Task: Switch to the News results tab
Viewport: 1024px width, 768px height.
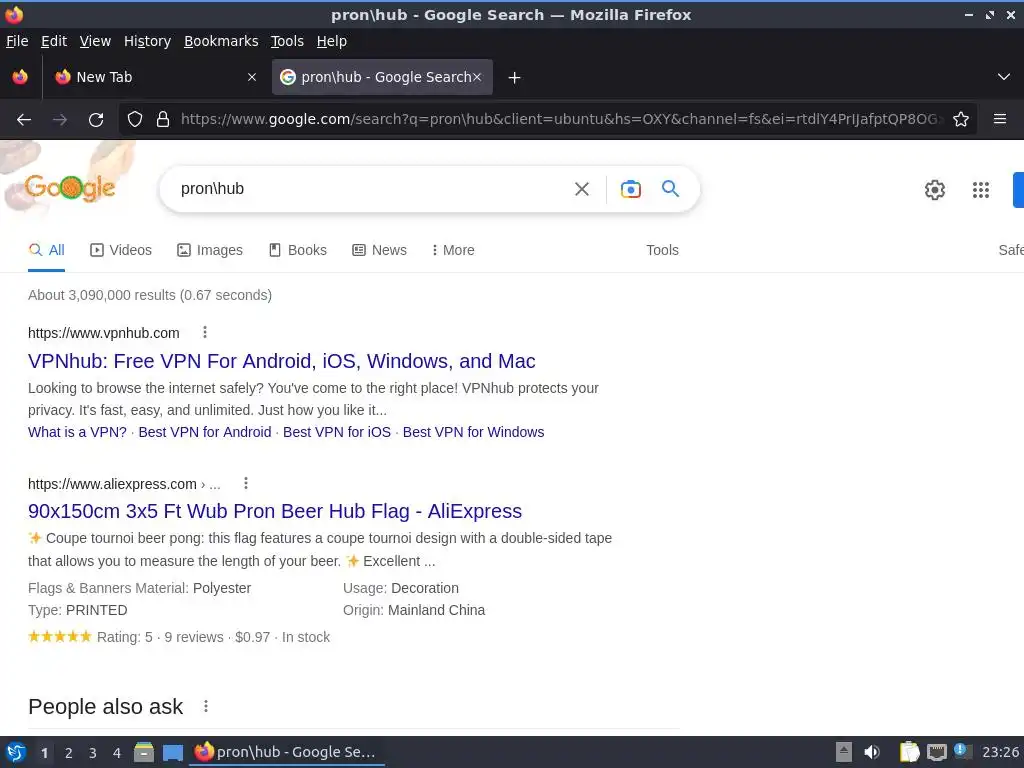Action: 379,250
